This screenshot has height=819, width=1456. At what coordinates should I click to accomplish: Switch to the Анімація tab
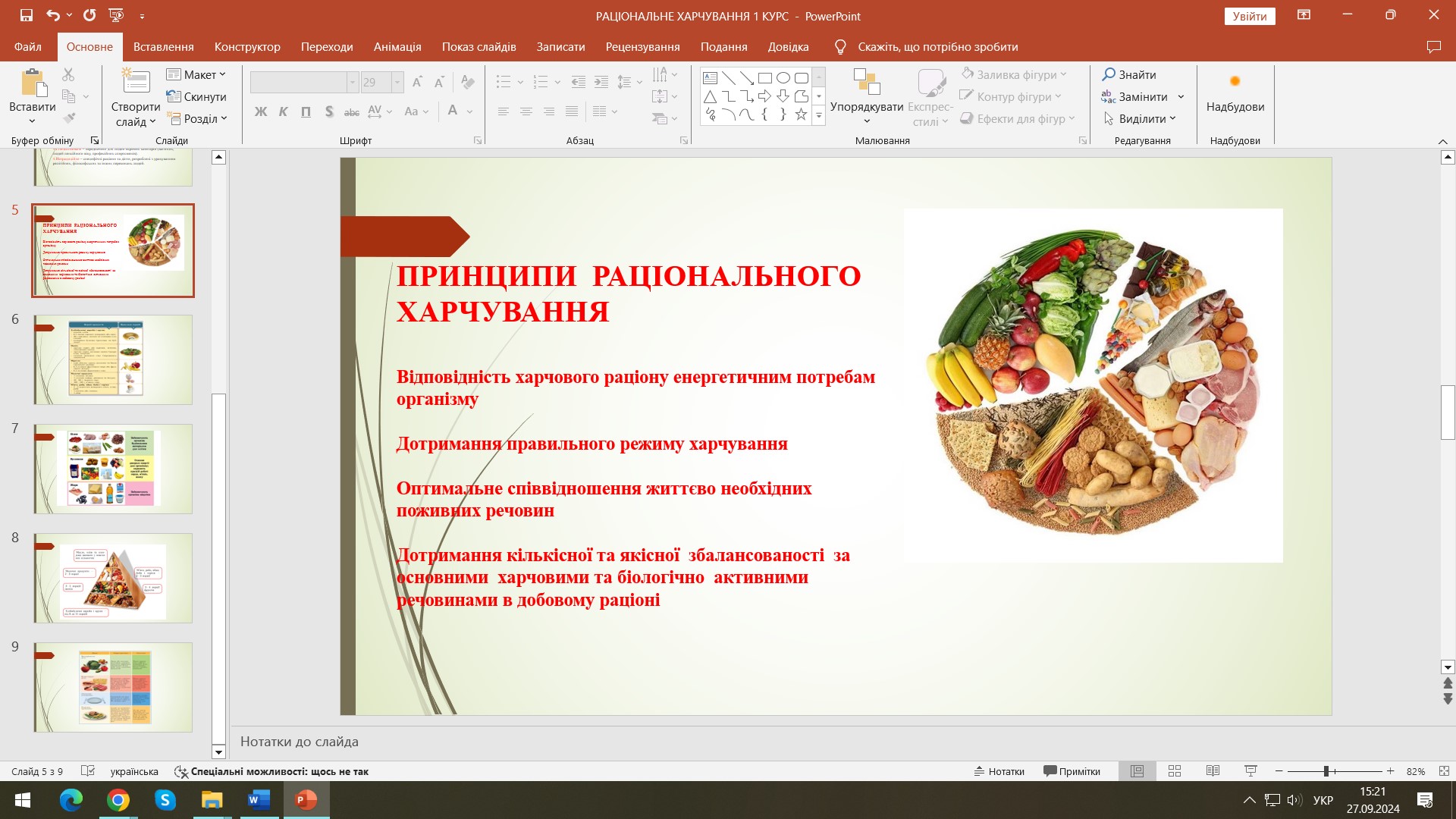[397, 47]
